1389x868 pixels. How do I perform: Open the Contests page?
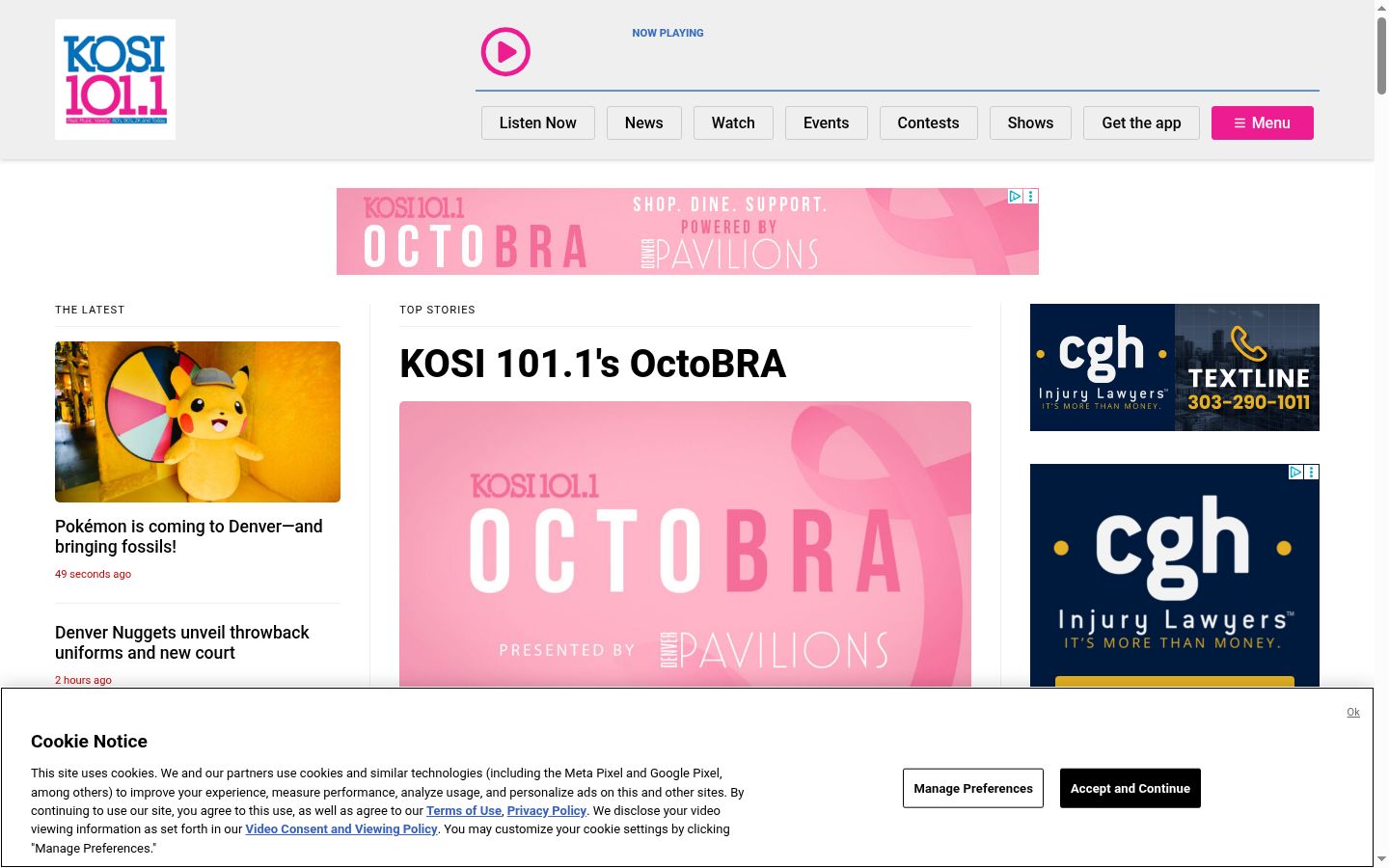pos(928,122)
